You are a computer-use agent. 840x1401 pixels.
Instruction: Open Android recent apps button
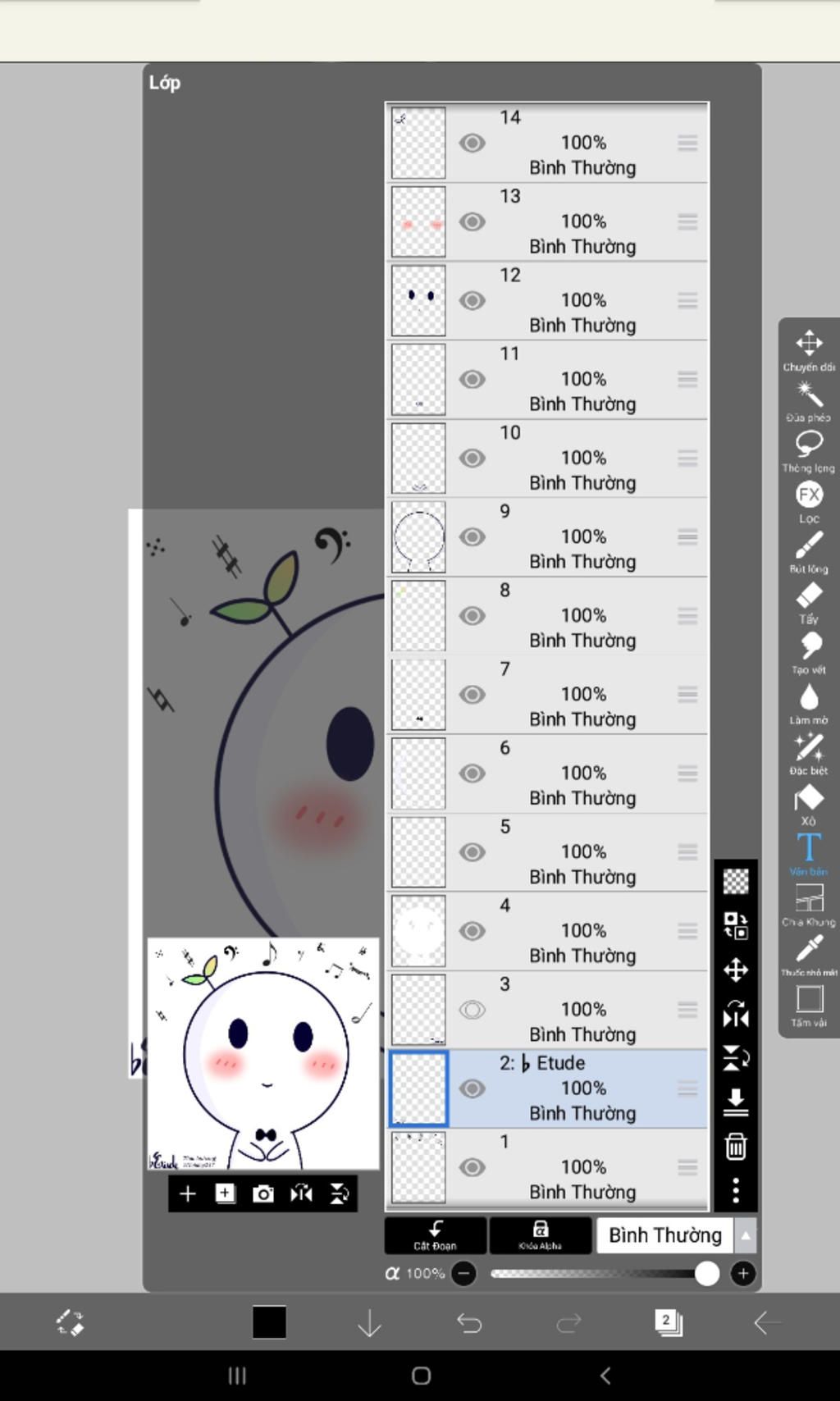(237, 1376)
